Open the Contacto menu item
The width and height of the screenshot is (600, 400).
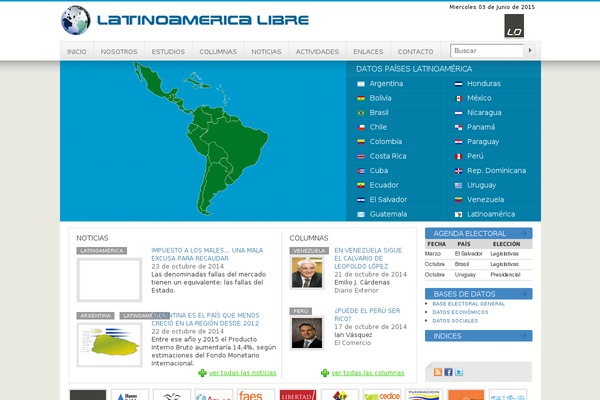pos(415,51)
